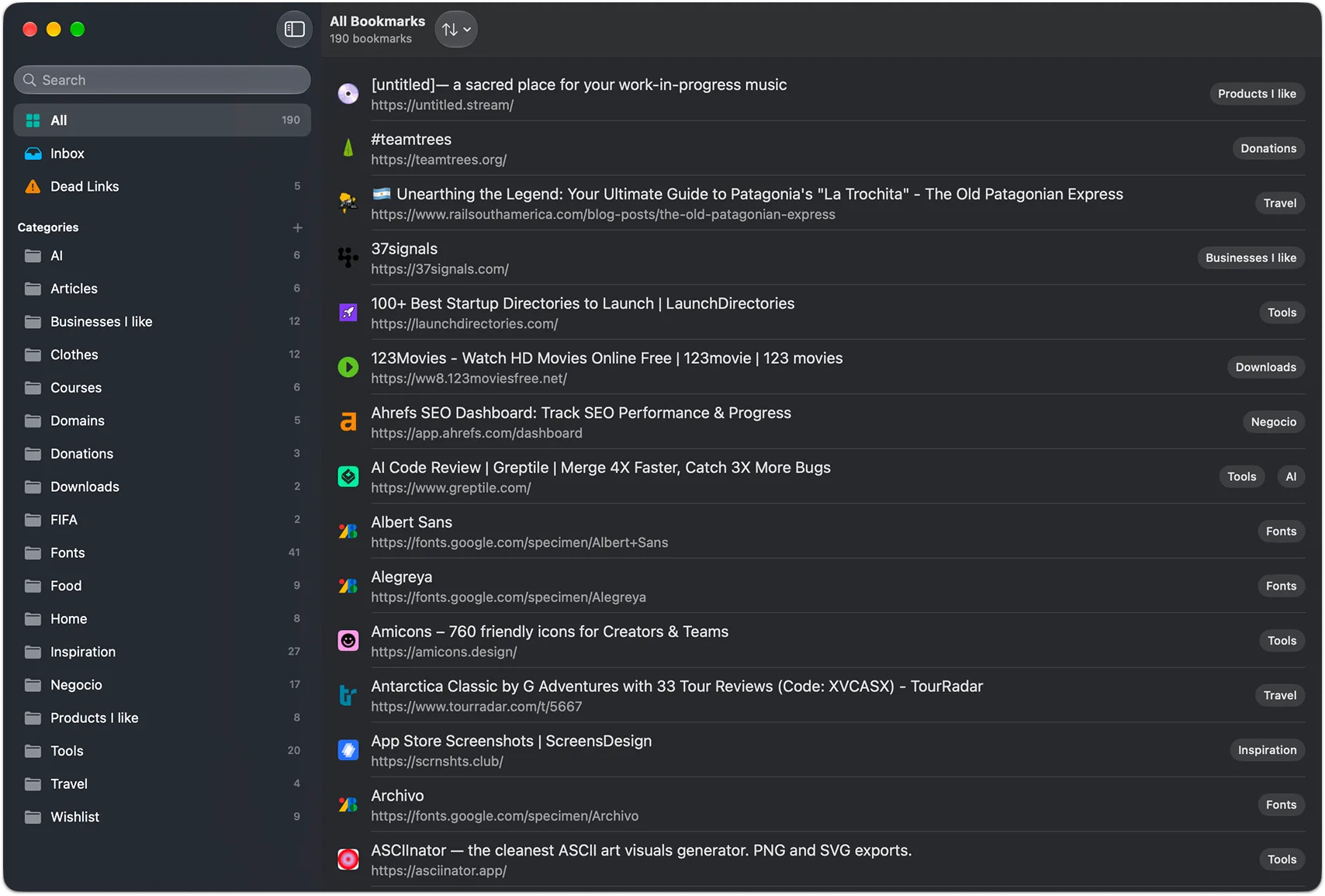Open Products I like category in sidebar
This screenshot has width=1325, height=896.
[162, 718]
